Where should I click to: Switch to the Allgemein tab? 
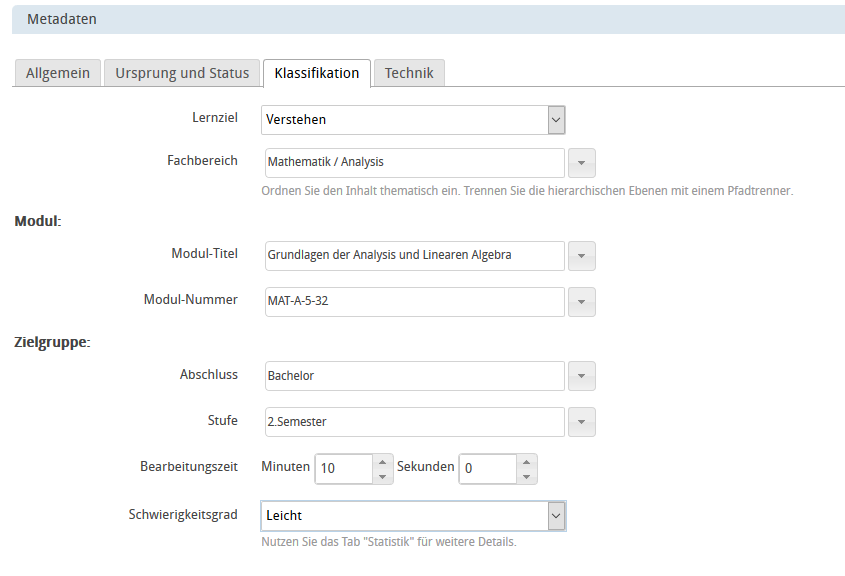(57, 73)
